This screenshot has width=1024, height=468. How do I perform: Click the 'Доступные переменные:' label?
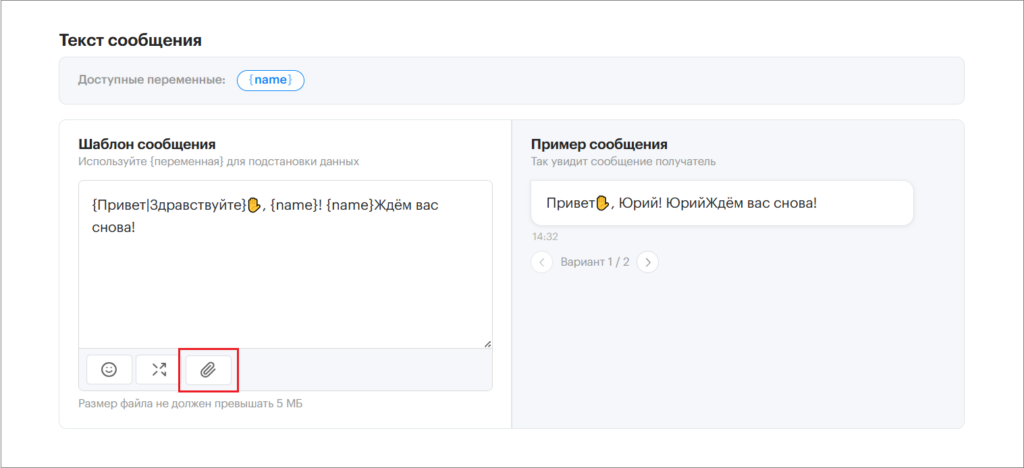pyautogui.click(x=152, y=80)
